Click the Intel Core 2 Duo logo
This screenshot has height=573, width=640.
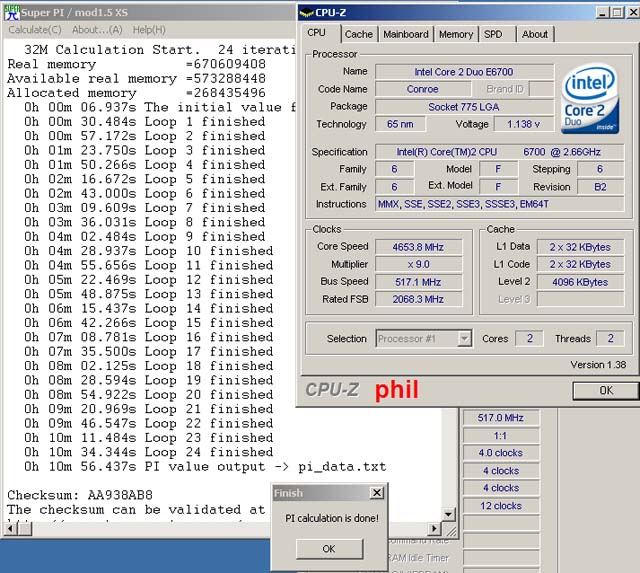[590, 99]
